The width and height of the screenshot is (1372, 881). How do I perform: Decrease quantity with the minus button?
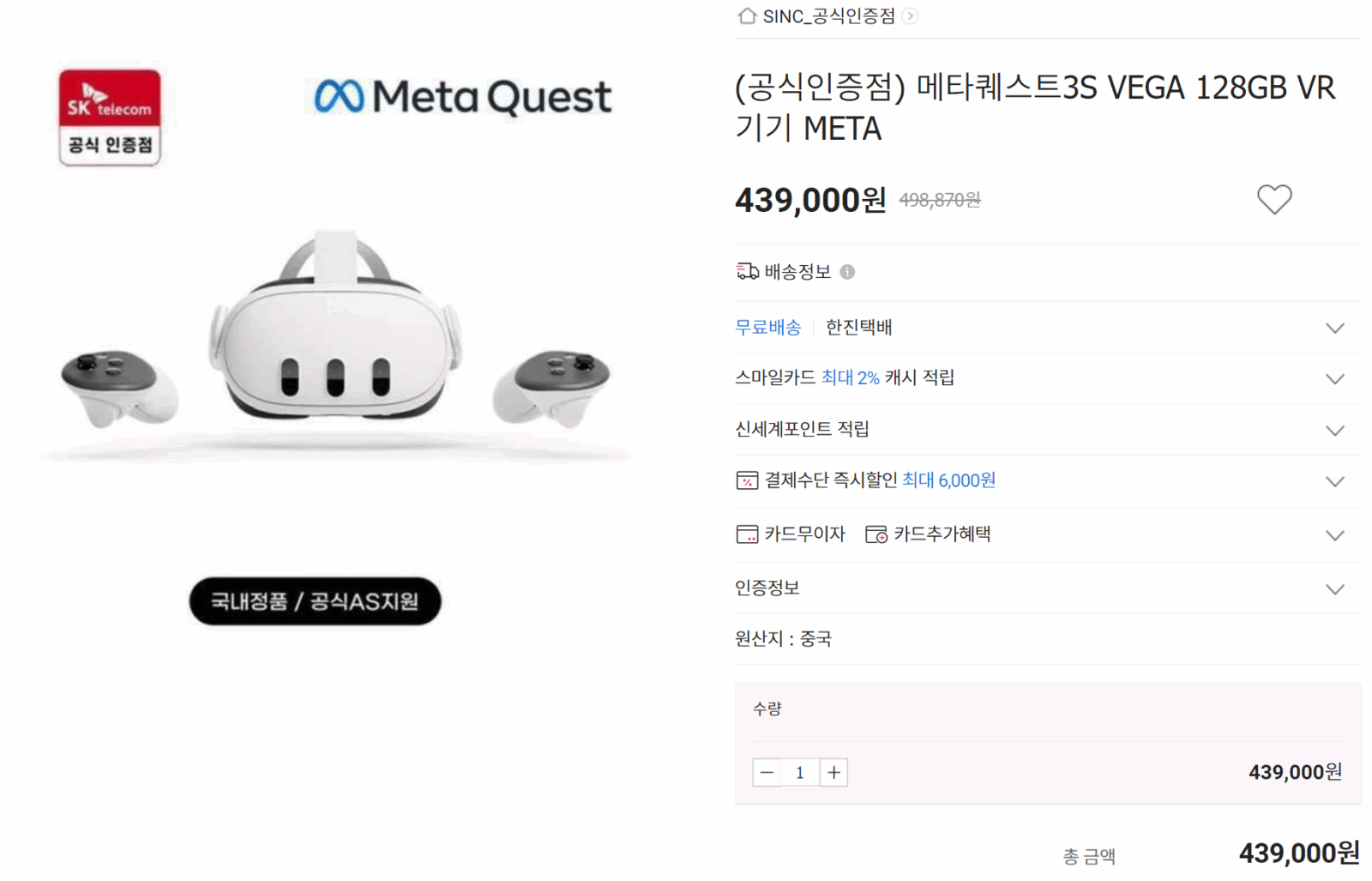767,772
